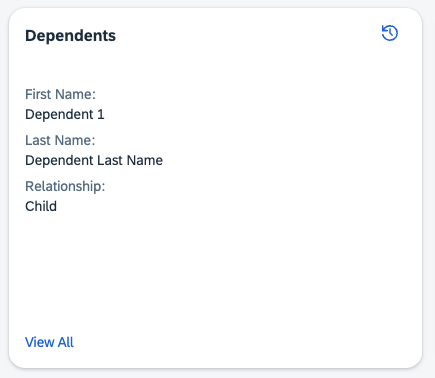
Task: Click the First Name label
Action: coord(60,94)
